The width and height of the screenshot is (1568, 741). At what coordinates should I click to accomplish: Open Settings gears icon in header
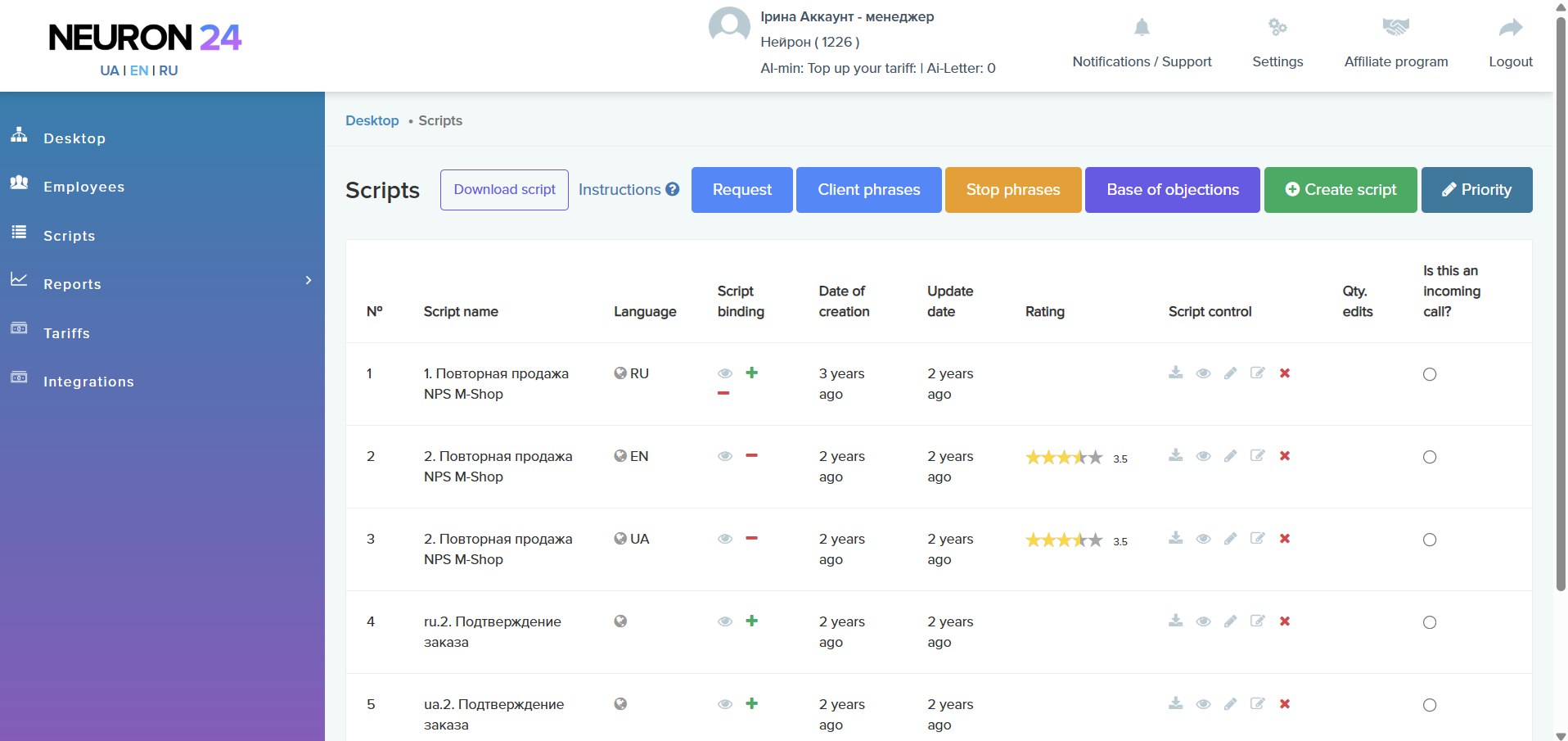1277,28
